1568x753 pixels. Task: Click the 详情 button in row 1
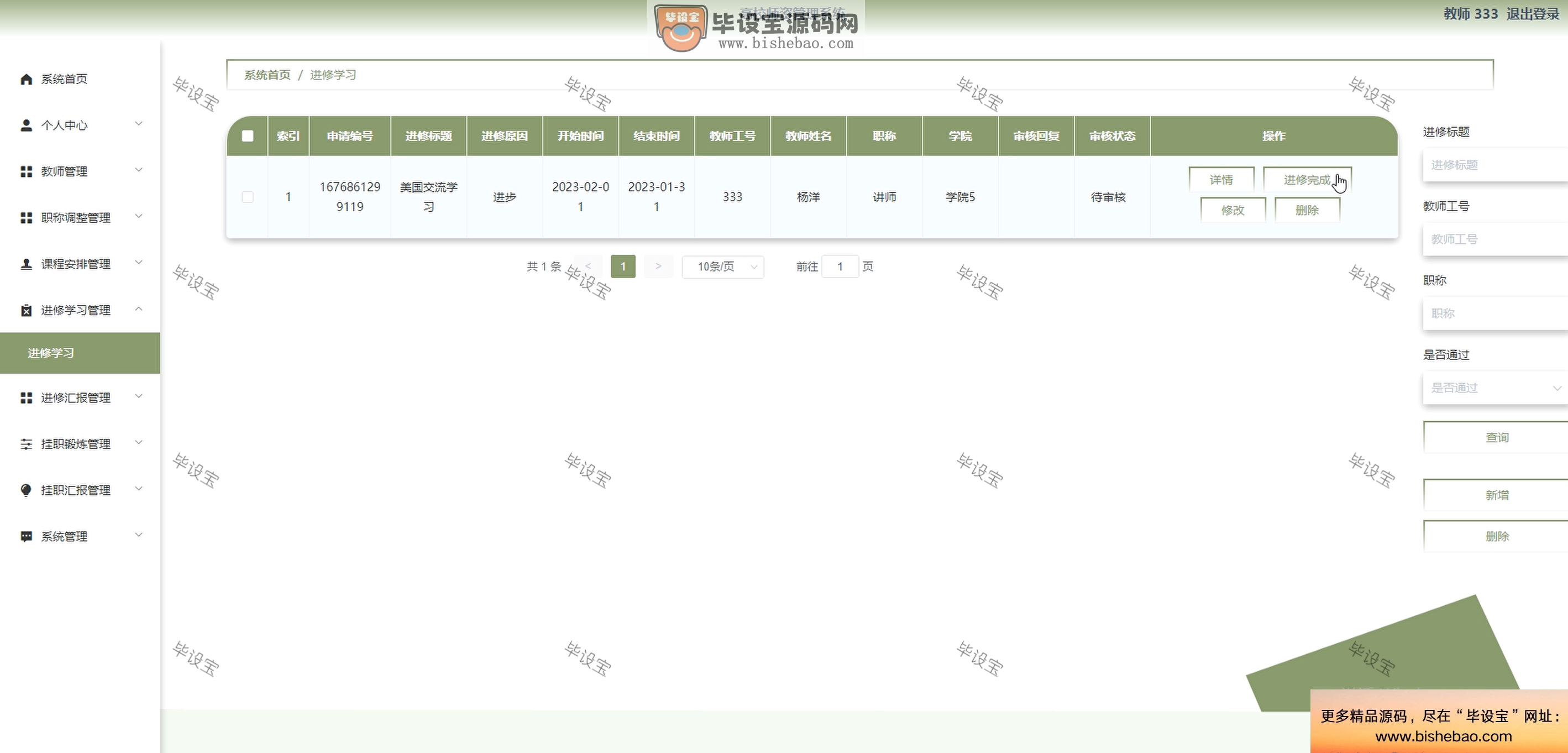(1221, 180)
